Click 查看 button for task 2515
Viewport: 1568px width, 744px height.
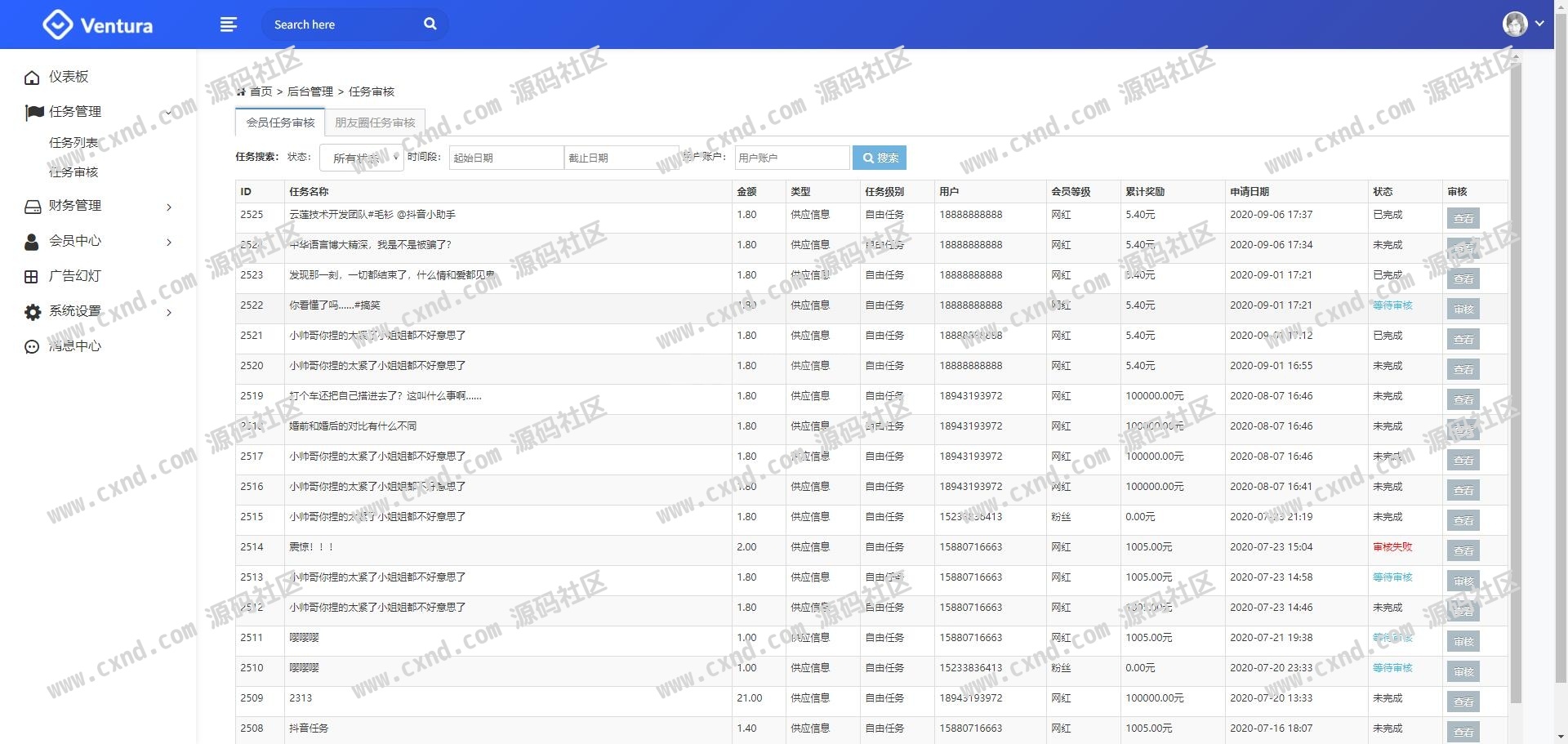click(1463, 520)
